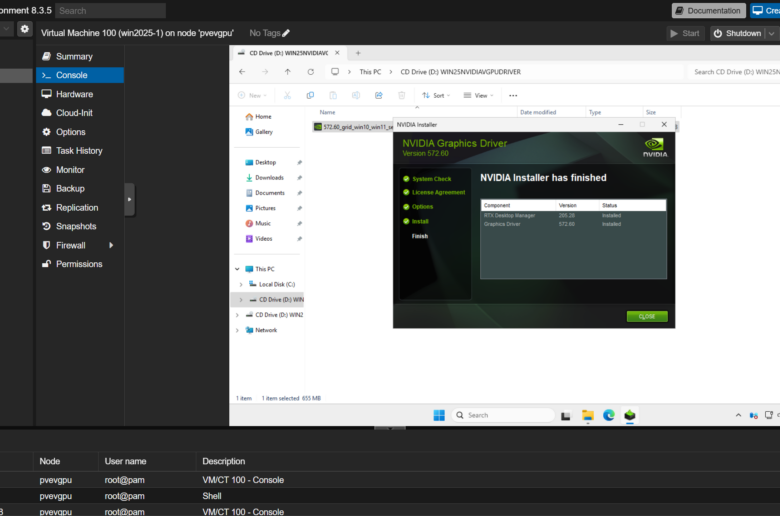
Task: Click CLOSE in the NVIDIA Installer
Action: click(x=647, y=316)
